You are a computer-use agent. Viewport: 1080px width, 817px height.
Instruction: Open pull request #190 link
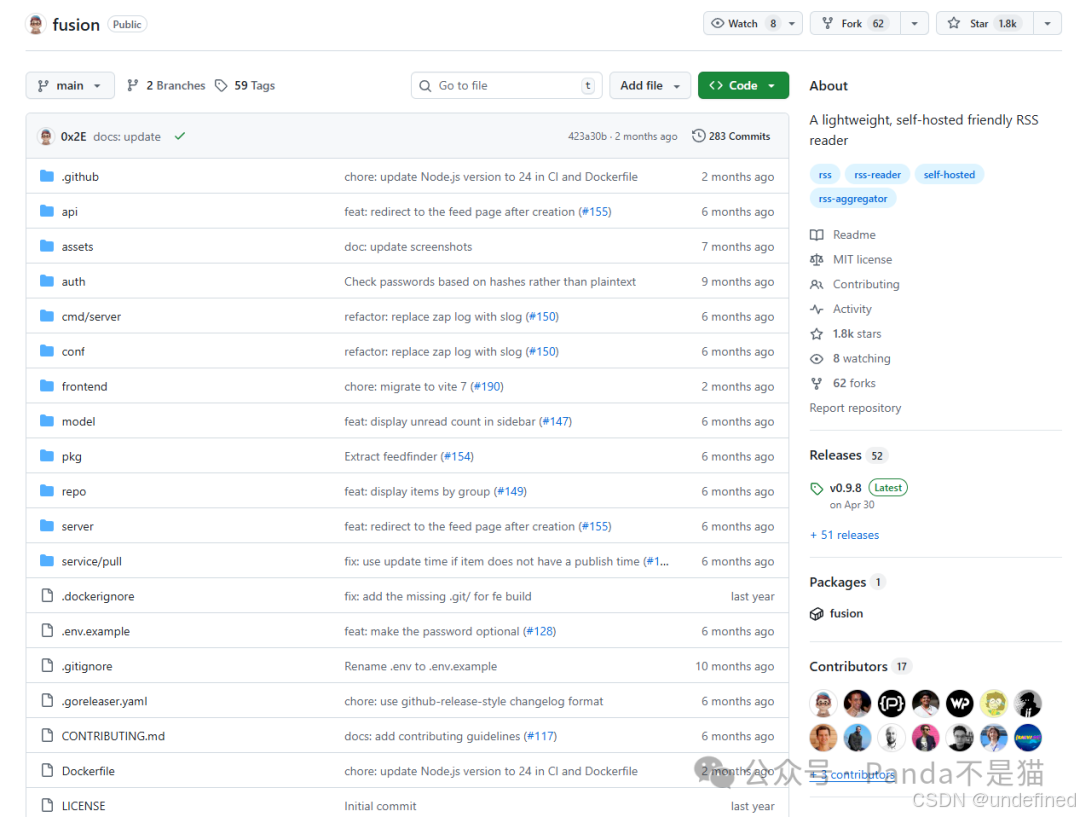tap(488, 386)
